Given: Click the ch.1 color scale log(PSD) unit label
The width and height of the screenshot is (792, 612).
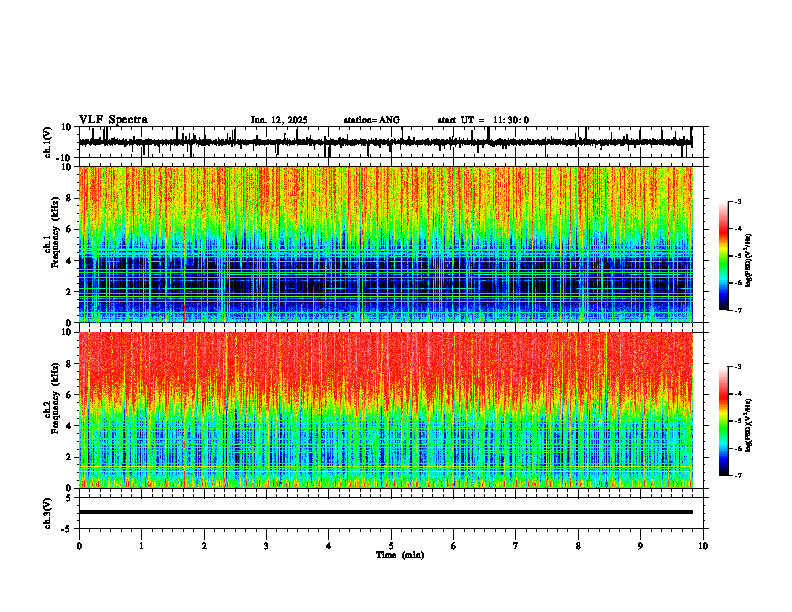Looking at the screenshot, I should tap(749, 261).
